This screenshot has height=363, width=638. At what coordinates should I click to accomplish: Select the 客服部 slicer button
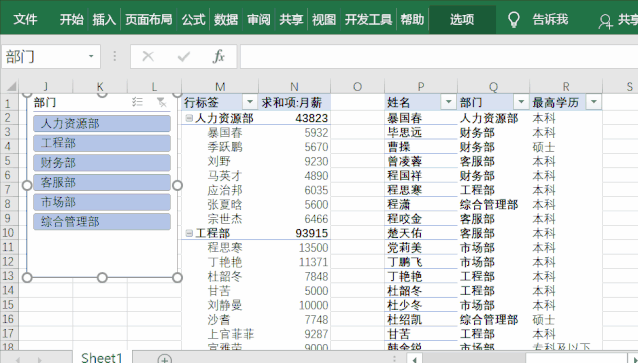tap(102, 182)
